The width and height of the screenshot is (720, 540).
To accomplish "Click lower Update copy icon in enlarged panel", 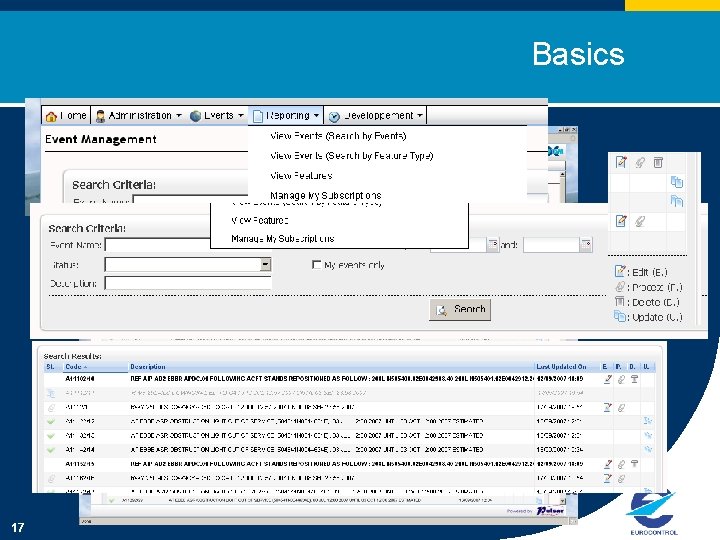I will point(677,201).
